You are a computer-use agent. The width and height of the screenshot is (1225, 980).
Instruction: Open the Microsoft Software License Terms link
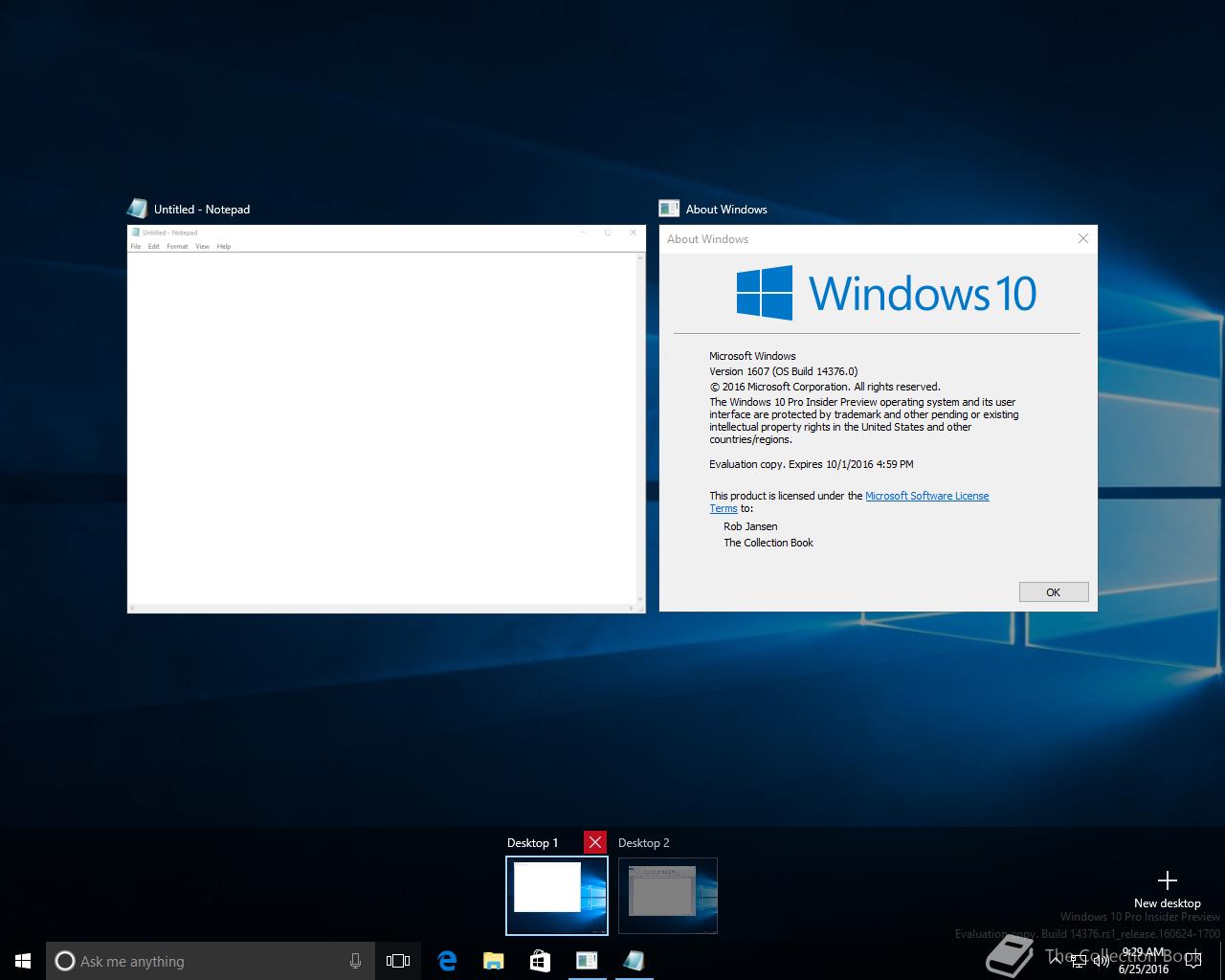[926, 496]
